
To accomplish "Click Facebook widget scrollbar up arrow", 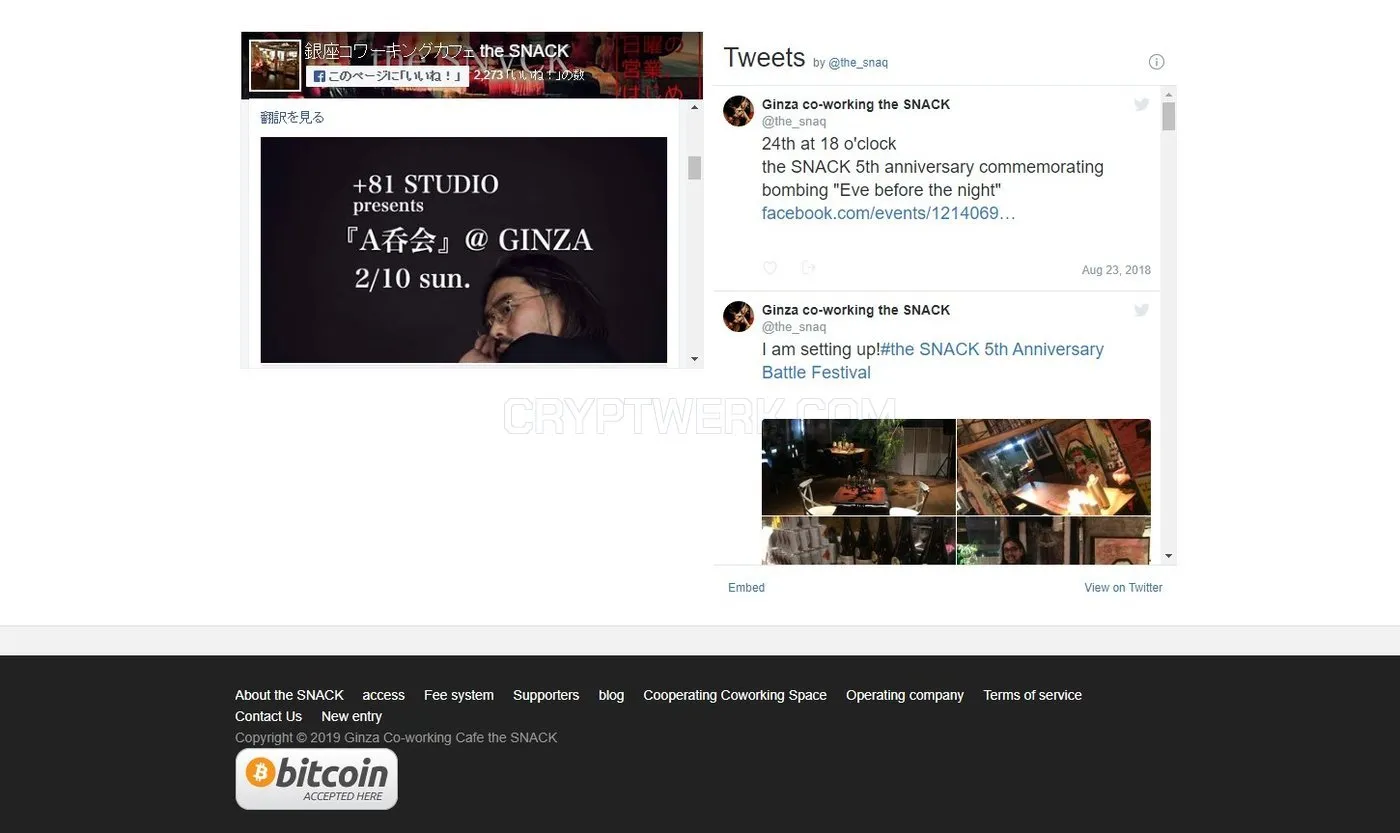I will pyautogui.click(x=695, y=106).
